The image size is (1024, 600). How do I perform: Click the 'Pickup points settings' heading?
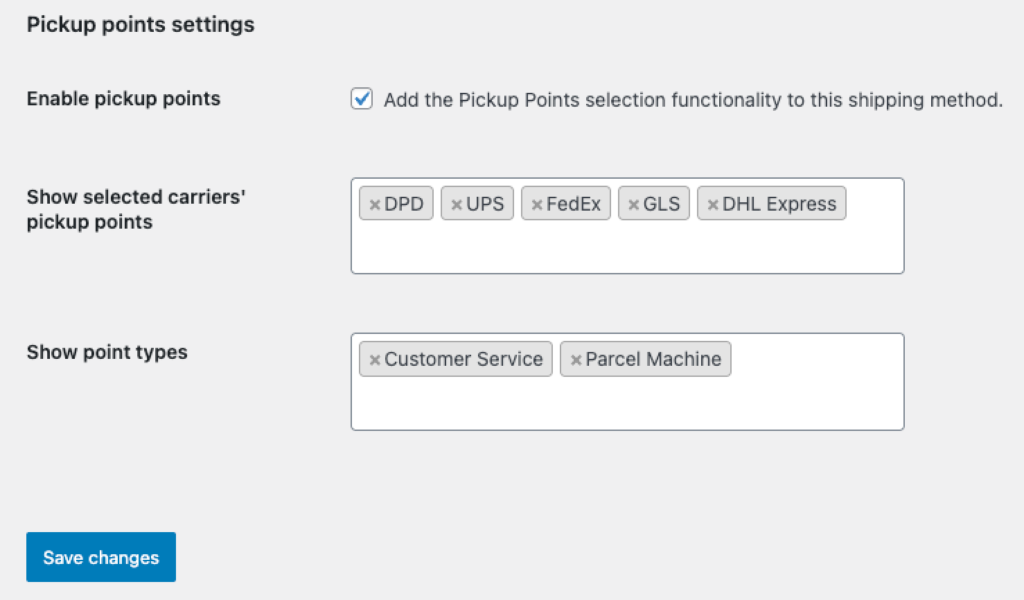tap(140, 24)
